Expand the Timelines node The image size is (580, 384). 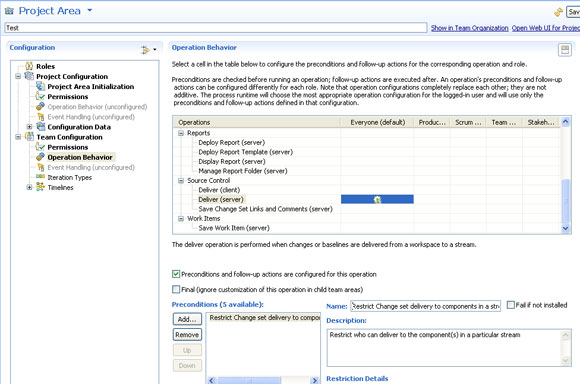coord(29,187)
